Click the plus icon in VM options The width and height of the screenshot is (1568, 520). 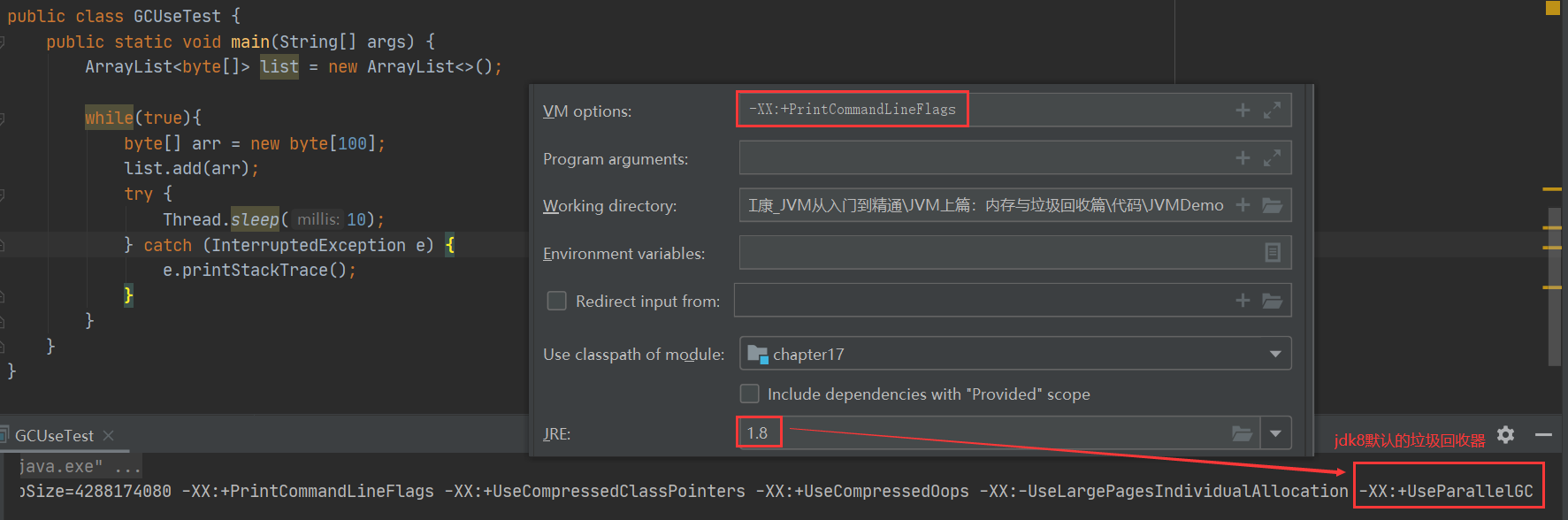tap(1243, 110)
